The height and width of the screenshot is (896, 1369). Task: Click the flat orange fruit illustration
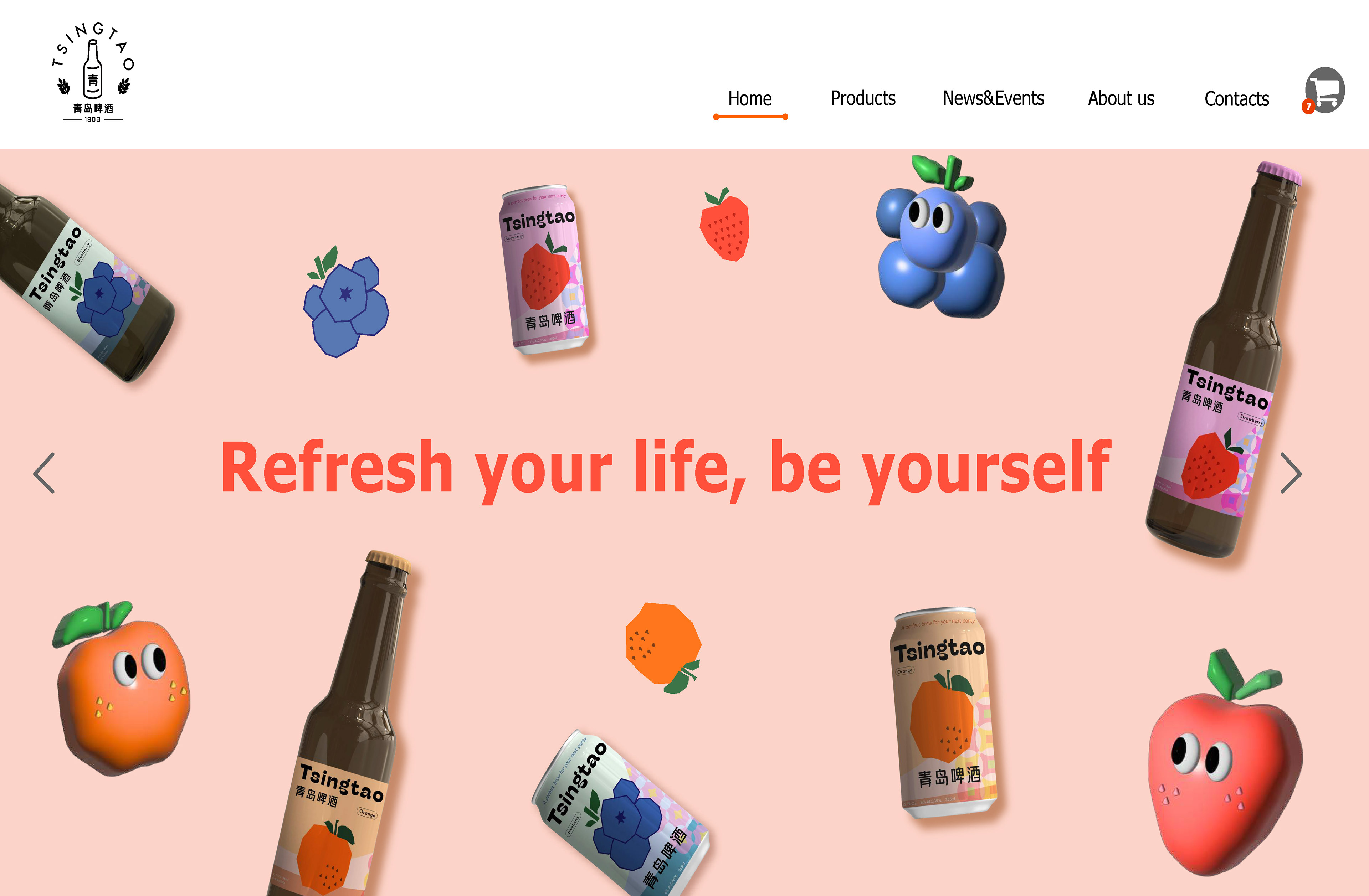pos(663,647)
